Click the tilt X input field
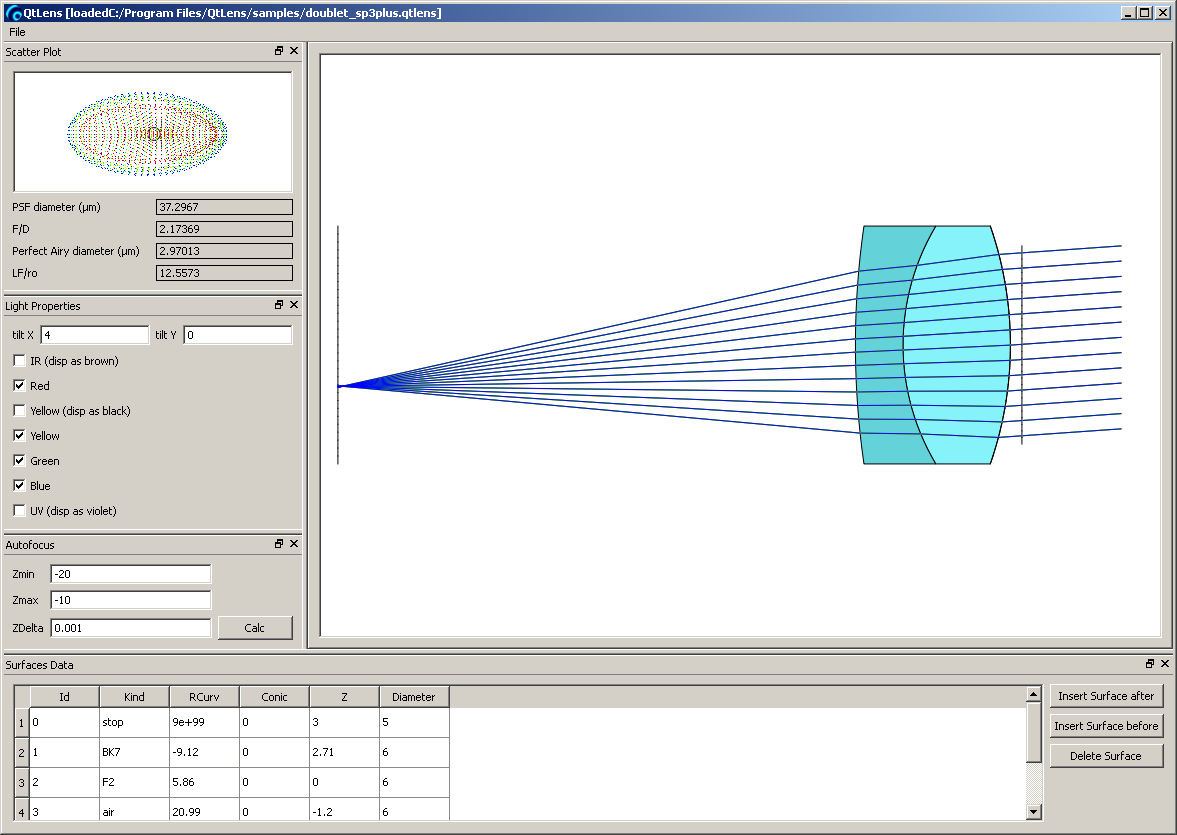 (x=94, y=335)
